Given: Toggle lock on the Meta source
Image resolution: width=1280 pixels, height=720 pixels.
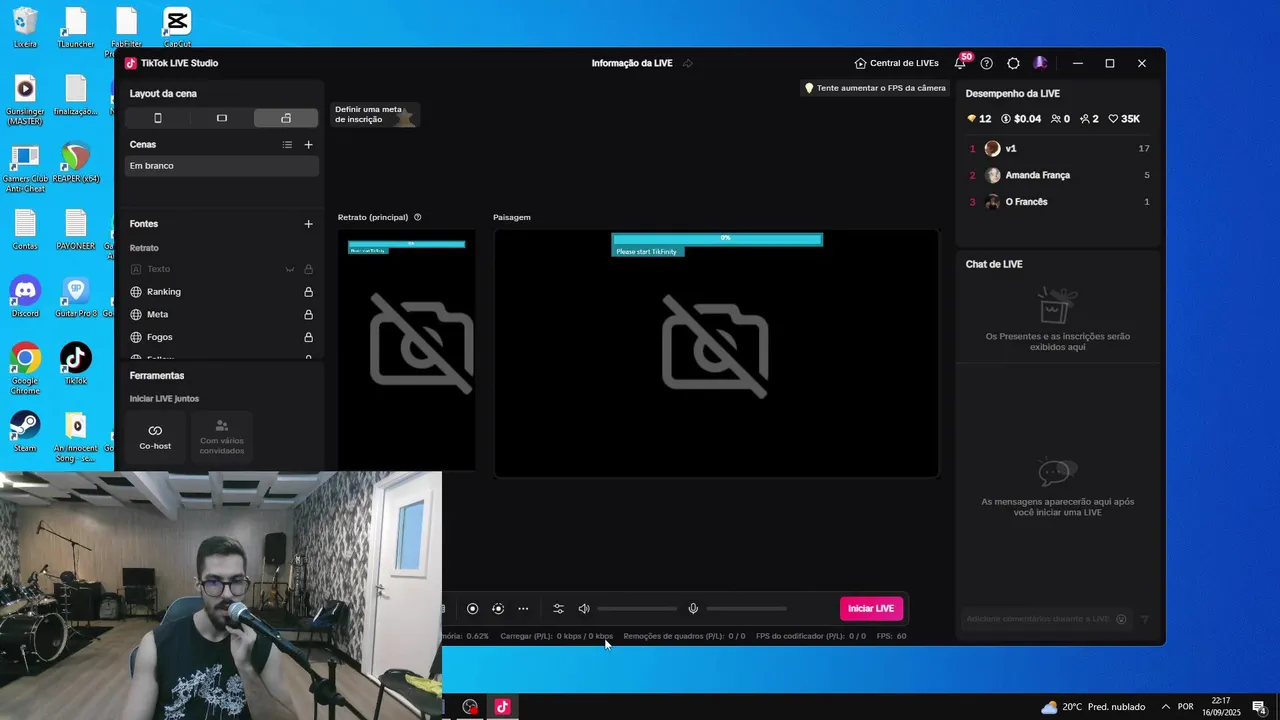Looking at the screenshot, I should point(308,315).
